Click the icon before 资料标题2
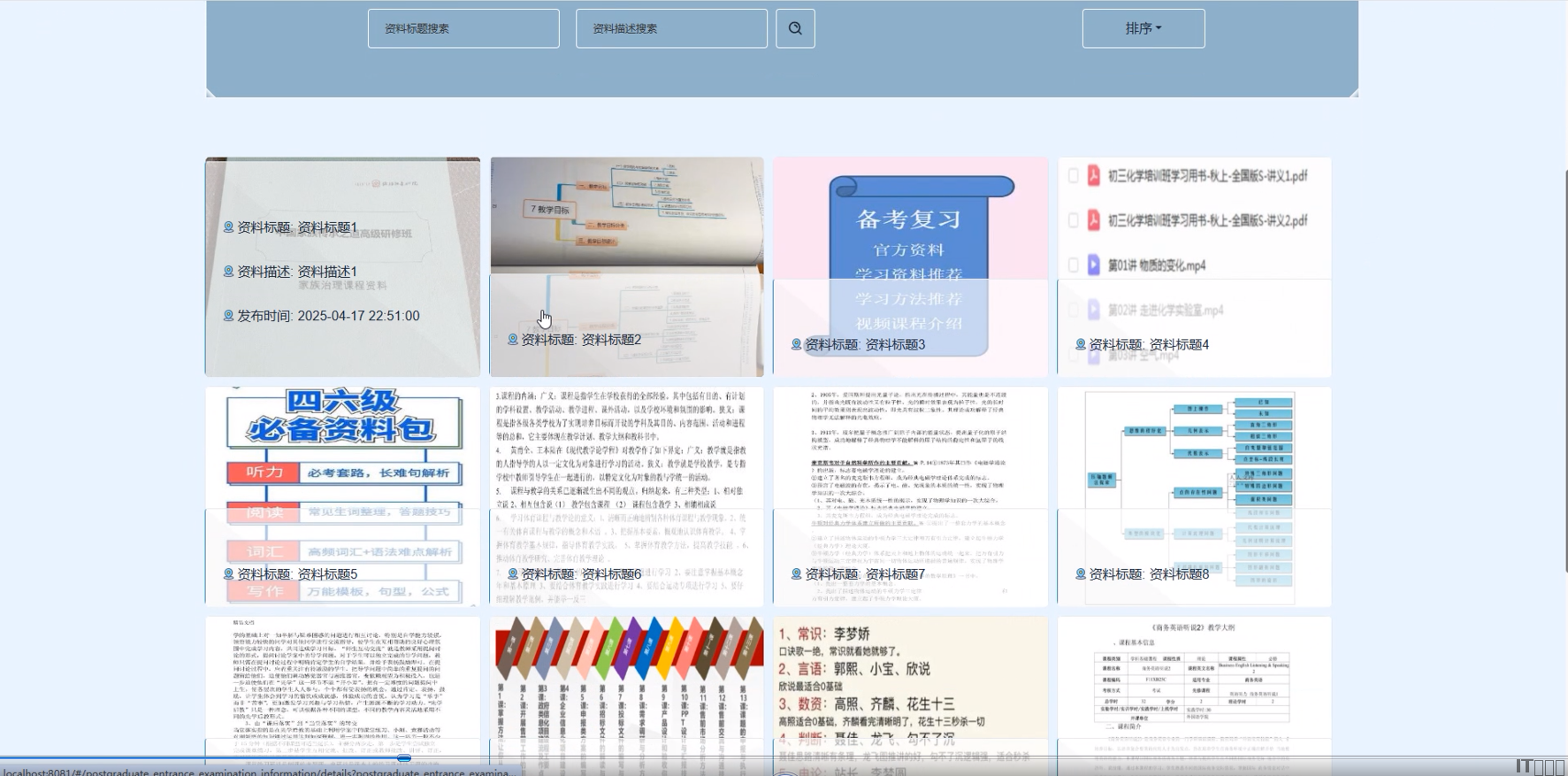Image resolution: width=1568 pixels, height=776 pixels. 512,340
